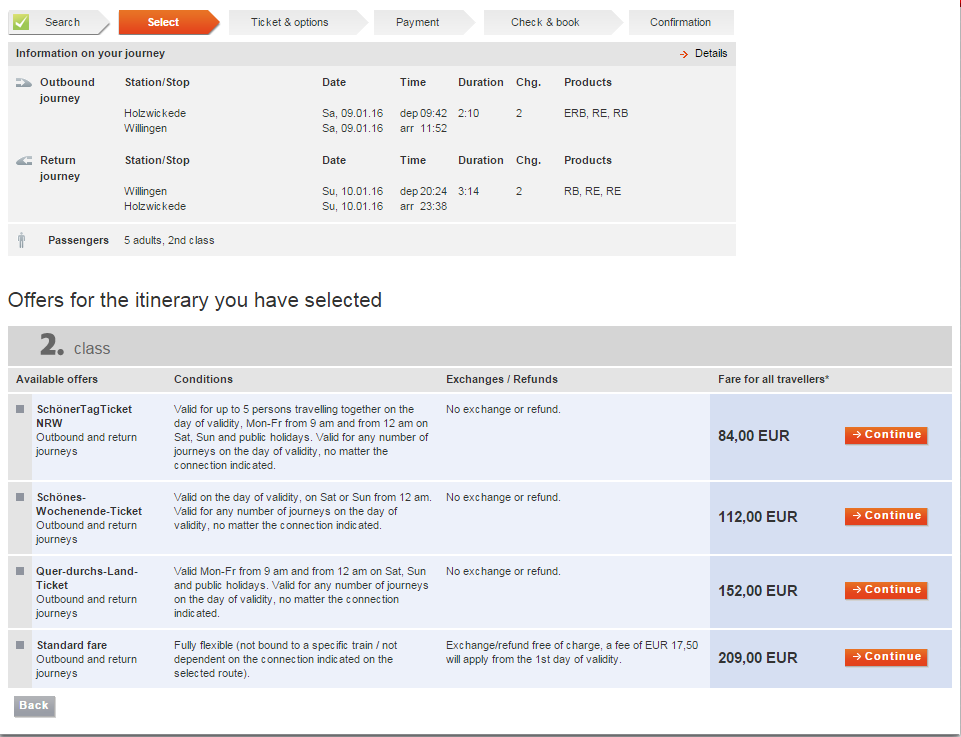Open journey Details link
961x737 pixels.
[711, 54]
